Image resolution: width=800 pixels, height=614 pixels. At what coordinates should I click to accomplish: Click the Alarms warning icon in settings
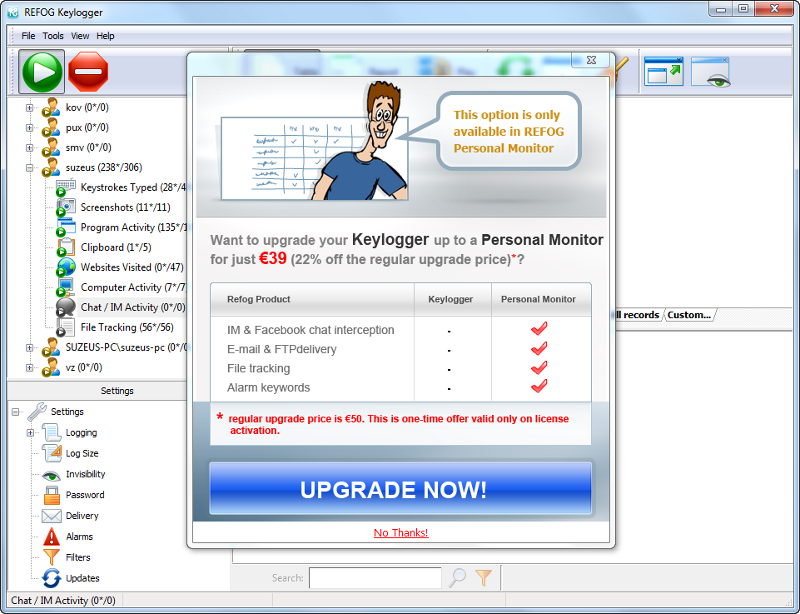pyautogui.click(x=51, y=537)
